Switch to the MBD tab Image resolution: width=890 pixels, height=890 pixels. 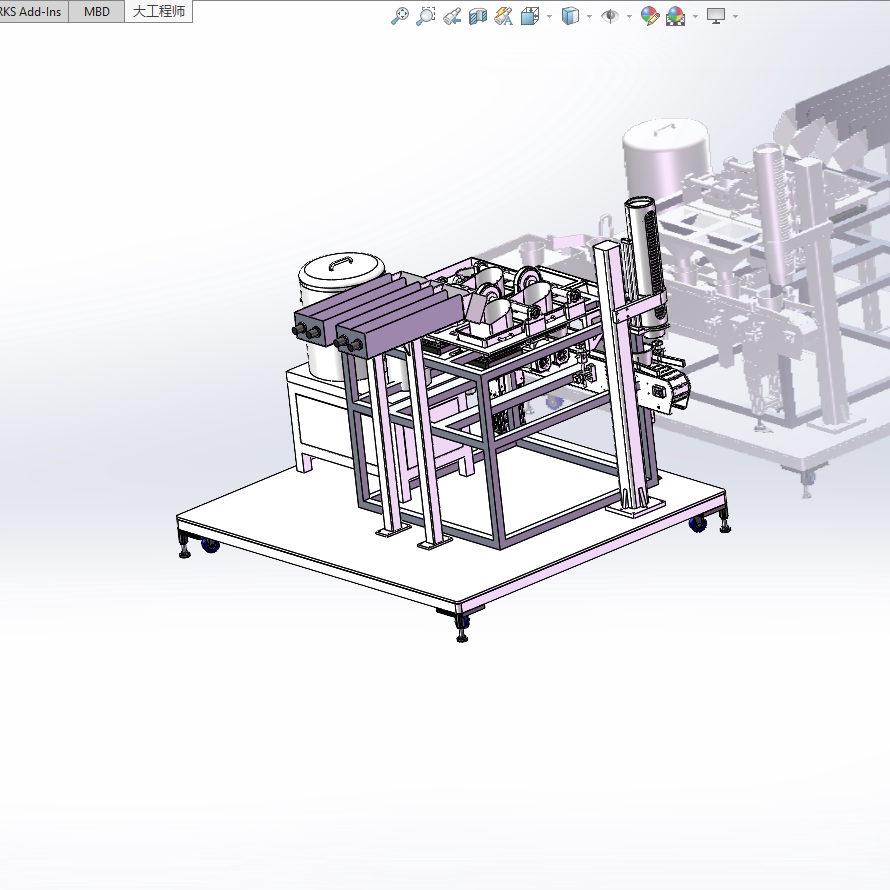(x=96, y=11)
